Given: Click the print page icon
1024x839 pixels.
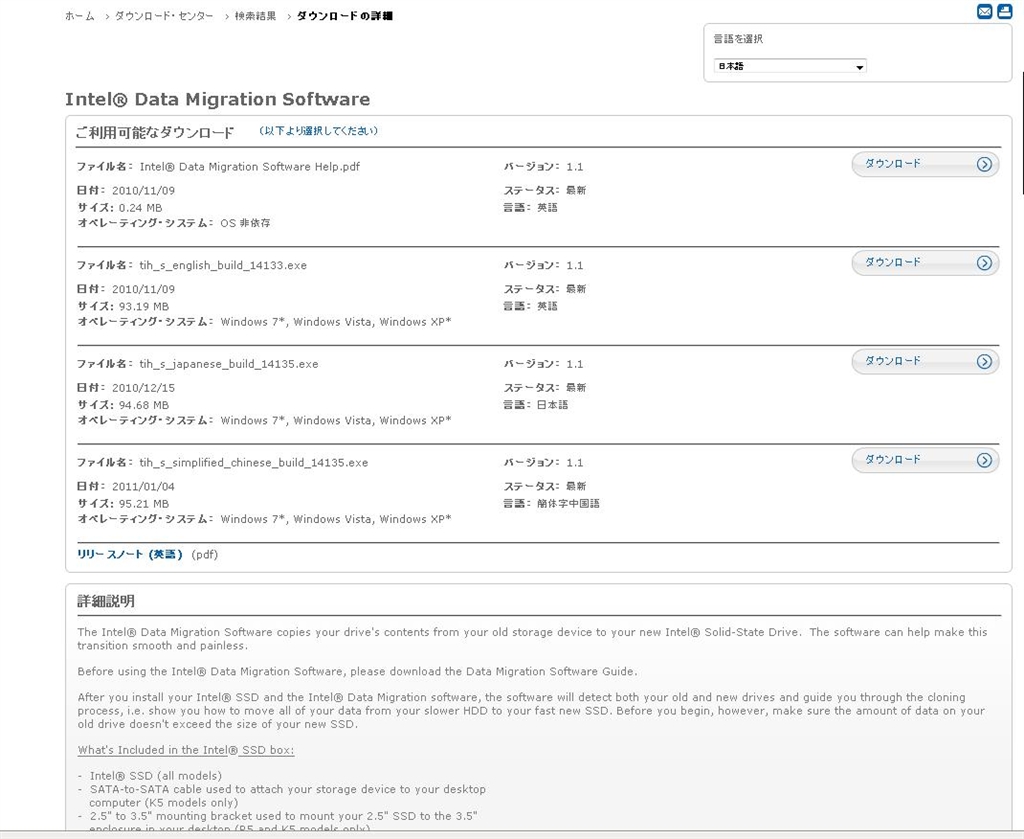Looking at the screenshot, I should [1004, 12].
